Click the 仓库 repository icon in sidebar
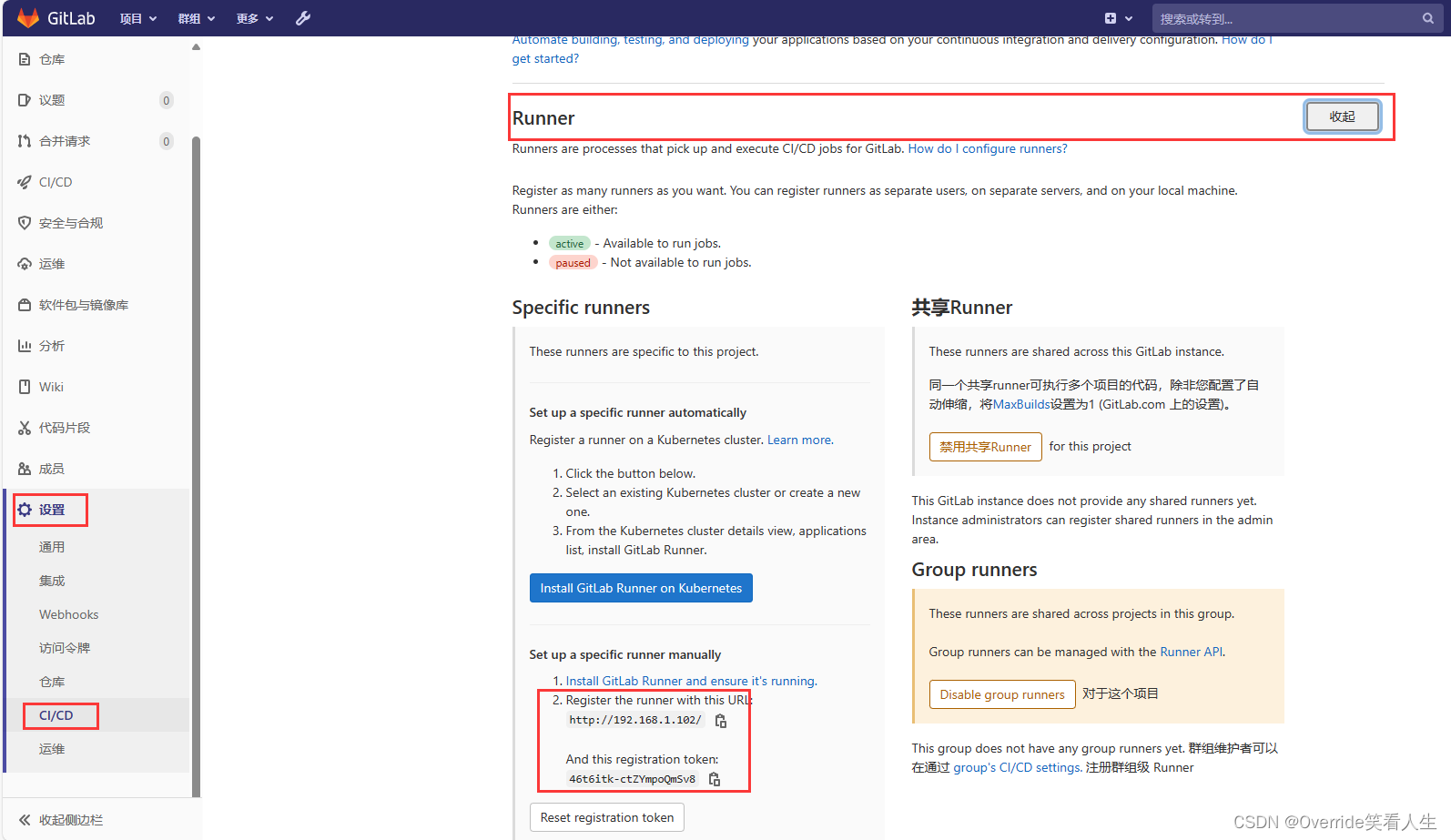The height and width of the screenshot is (840, 1451). [x=25, y=59]
